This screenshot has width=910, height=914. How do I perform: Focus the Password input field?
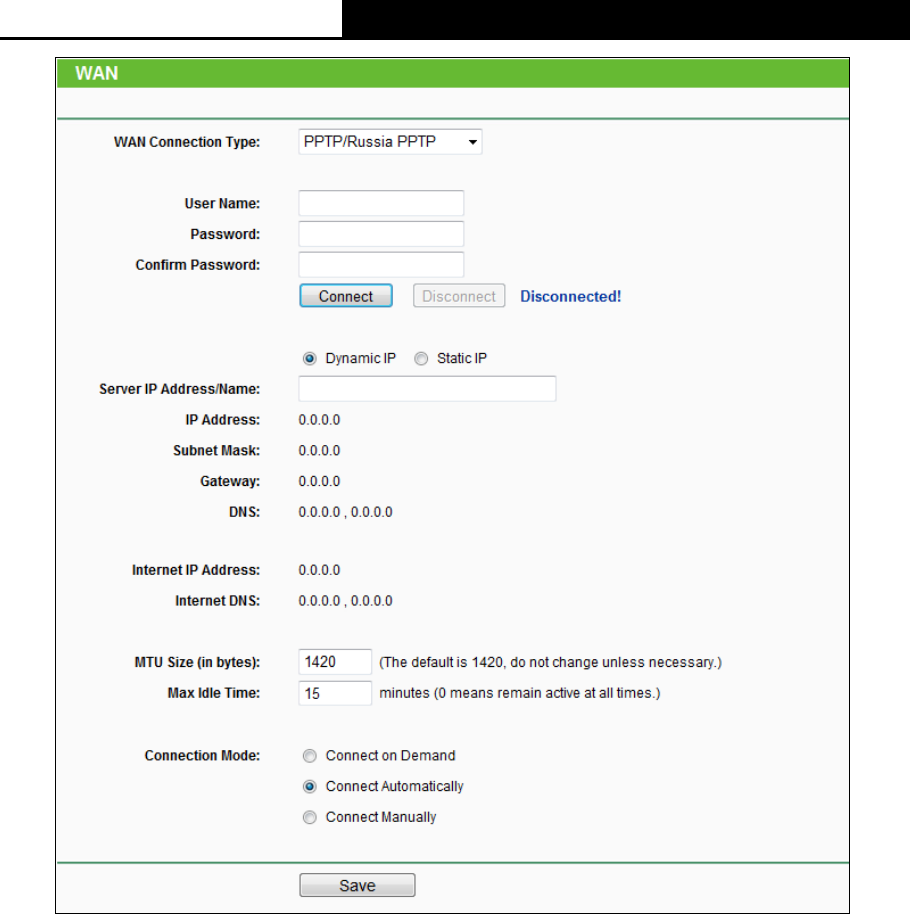(381, 234)
